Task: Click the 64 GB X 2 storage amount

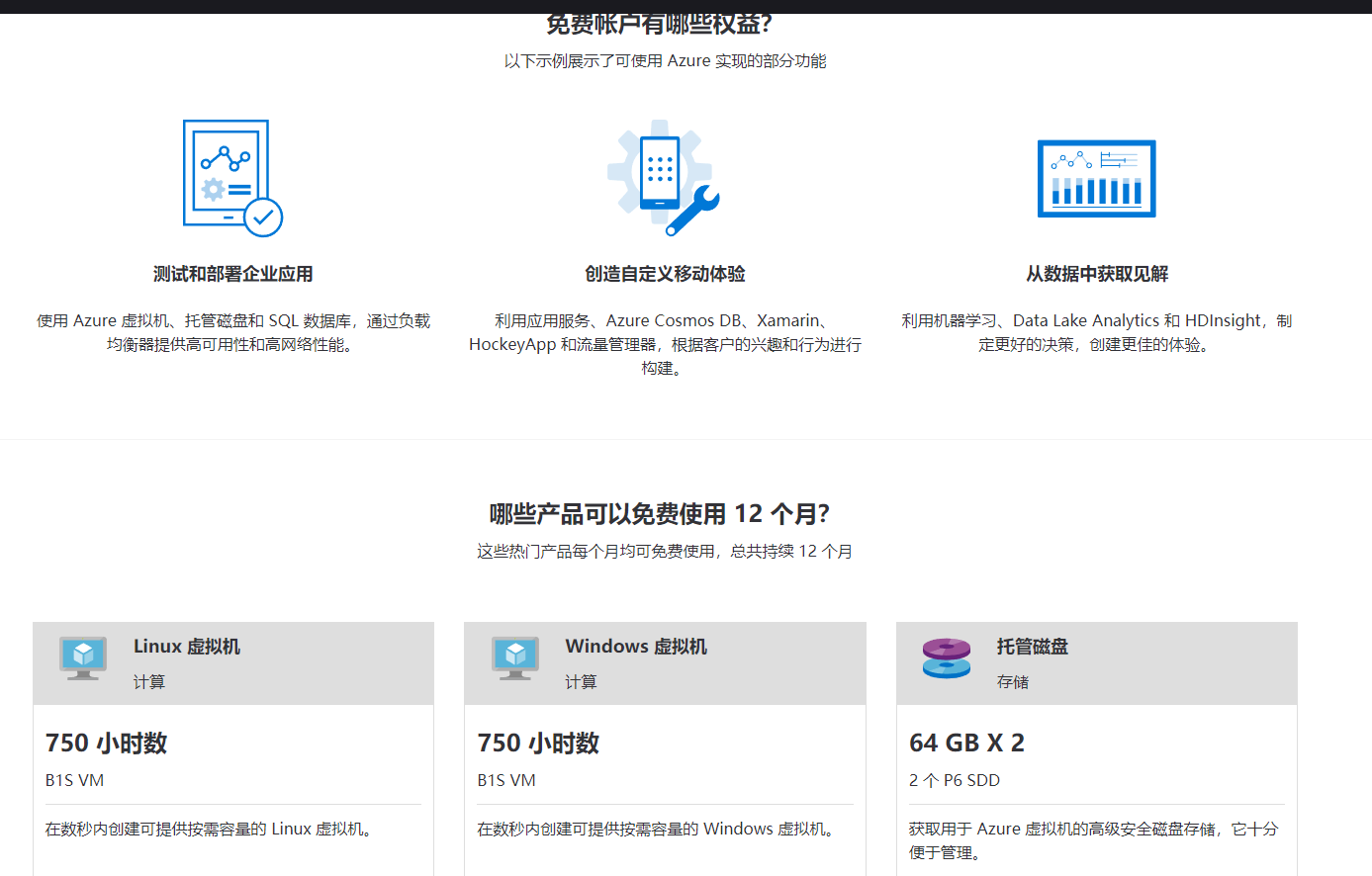Action: 966,744
